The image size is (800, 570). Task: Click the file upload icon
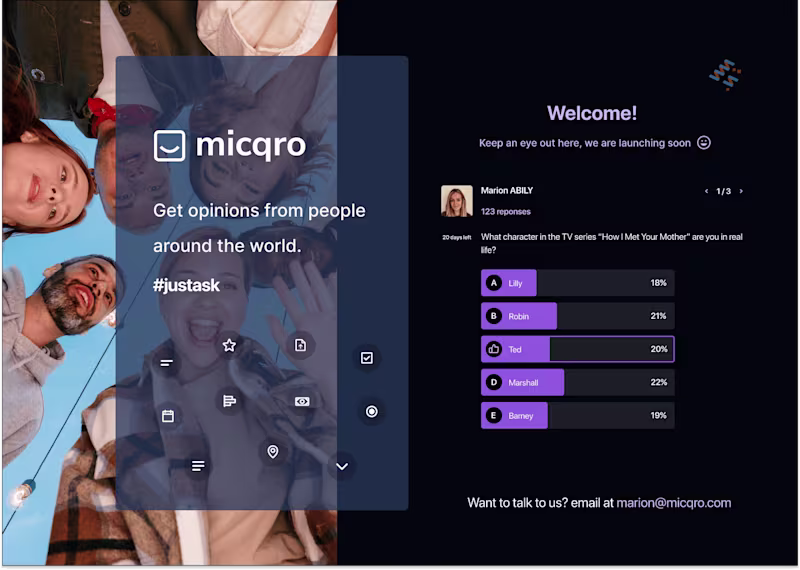(x=301, y=345)
